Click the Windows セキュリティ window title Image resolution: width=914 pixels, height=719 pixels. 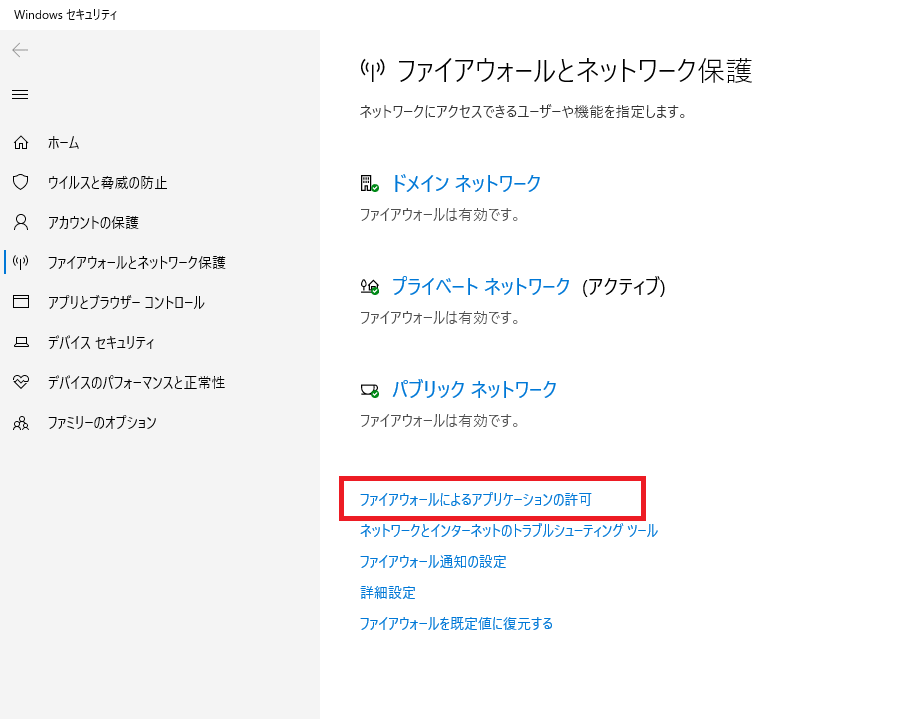[x=65, y=15]
